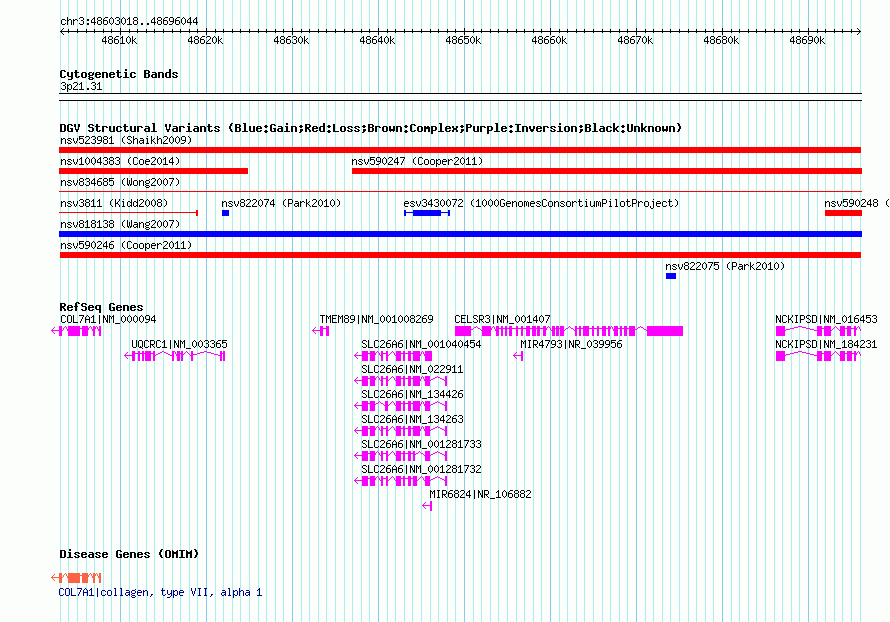The height and width of the screenshot is (622, 890).
Task: Click the CELSR3|NM_001407 gene name text
Action: pyautogui.click(x=502, y=320)
